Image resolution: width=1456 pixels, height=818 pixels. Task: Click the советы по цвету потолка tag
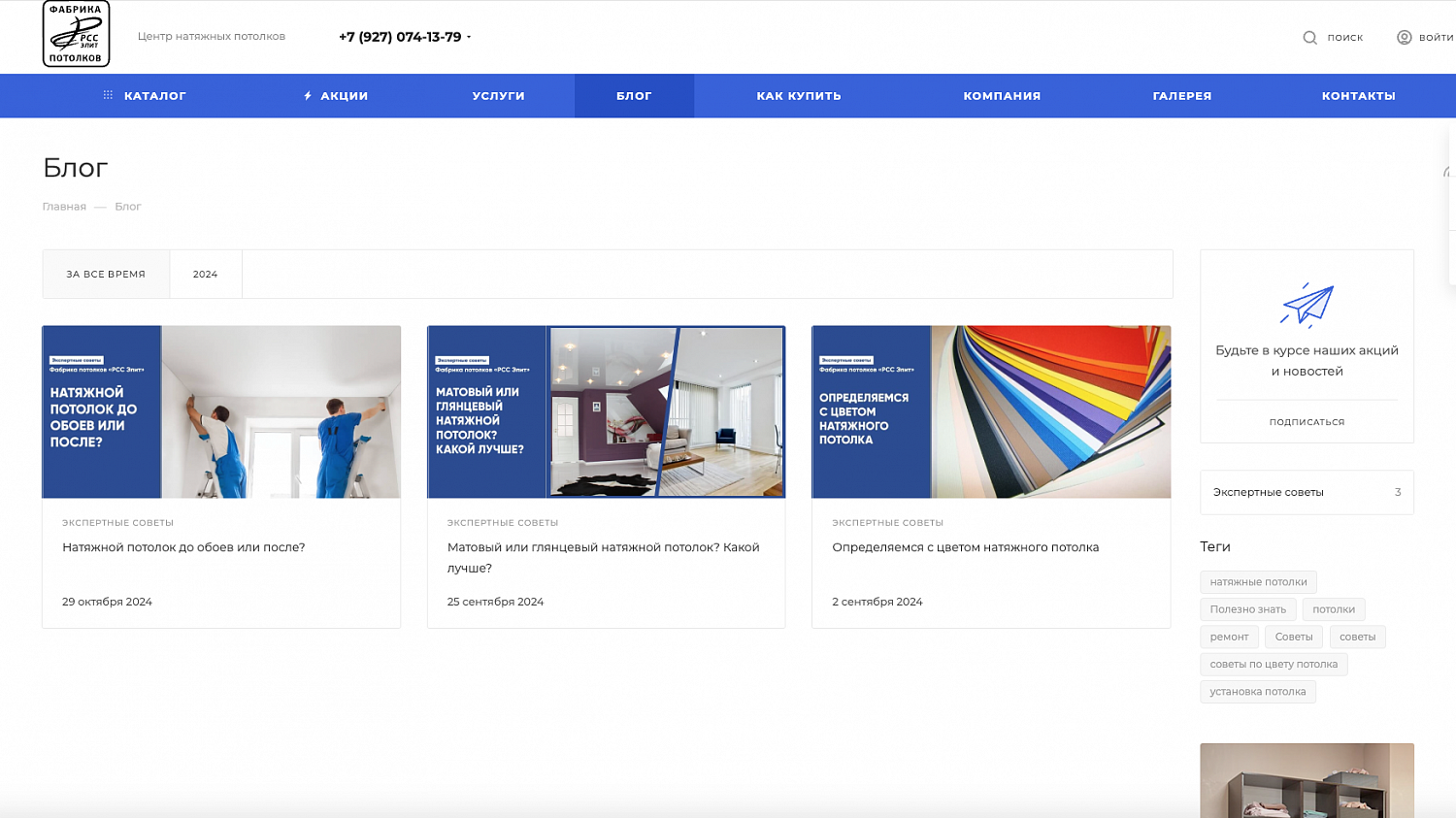tap(1274, 664)
